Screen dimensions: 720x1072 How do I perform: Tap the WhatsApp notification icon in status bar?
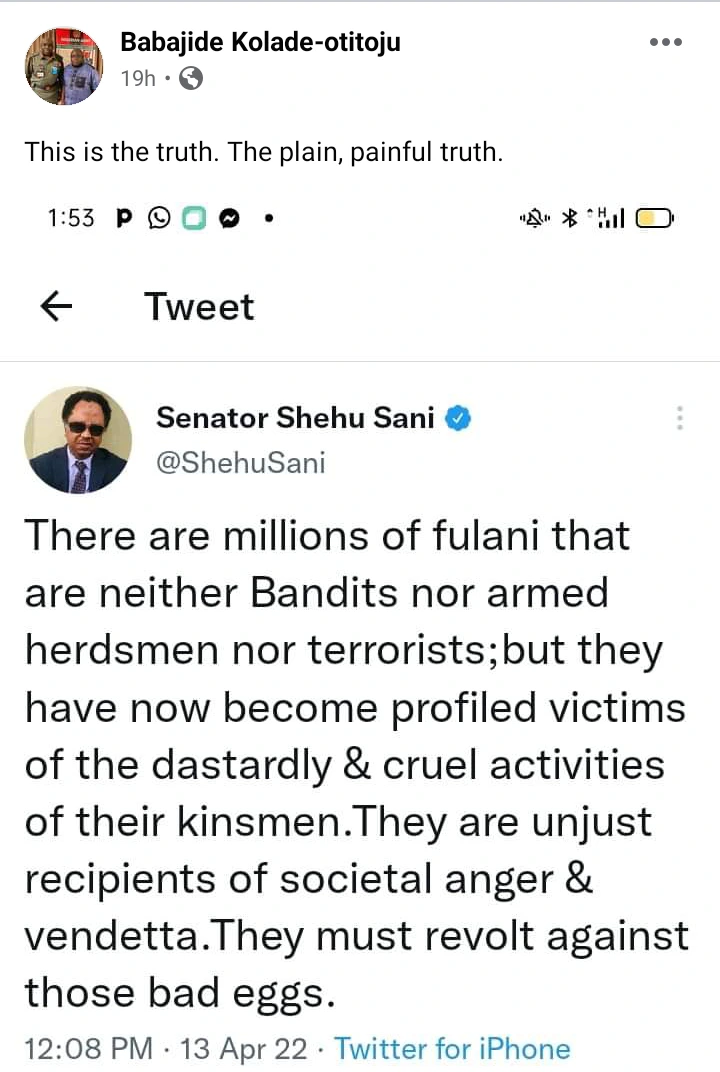159,217
